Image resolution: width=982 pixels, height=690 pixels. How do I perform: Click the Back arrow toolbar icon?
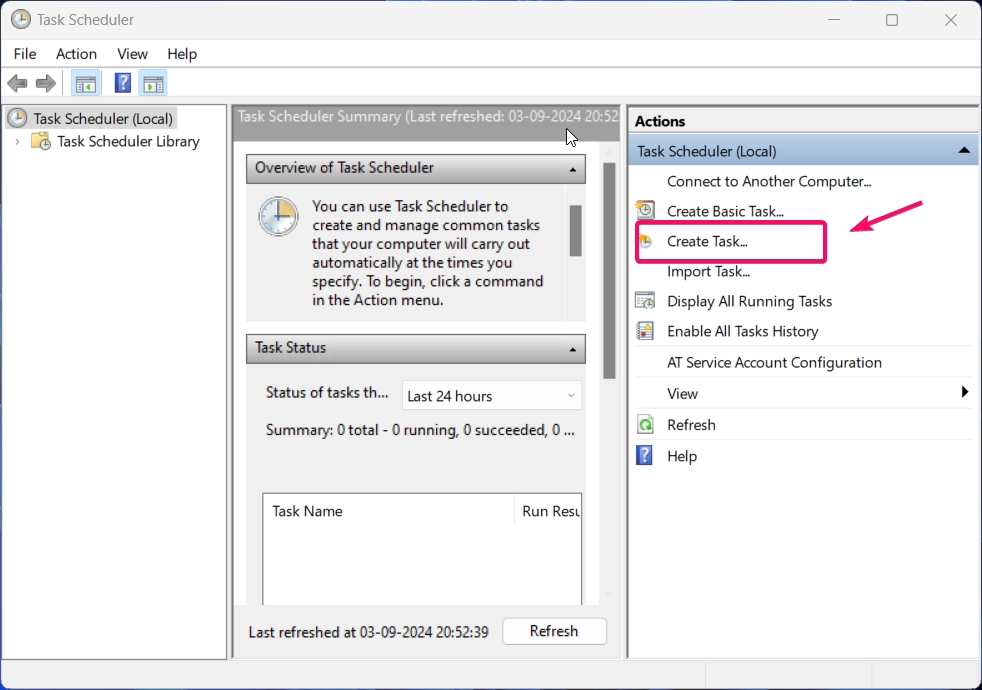(17, 83)
